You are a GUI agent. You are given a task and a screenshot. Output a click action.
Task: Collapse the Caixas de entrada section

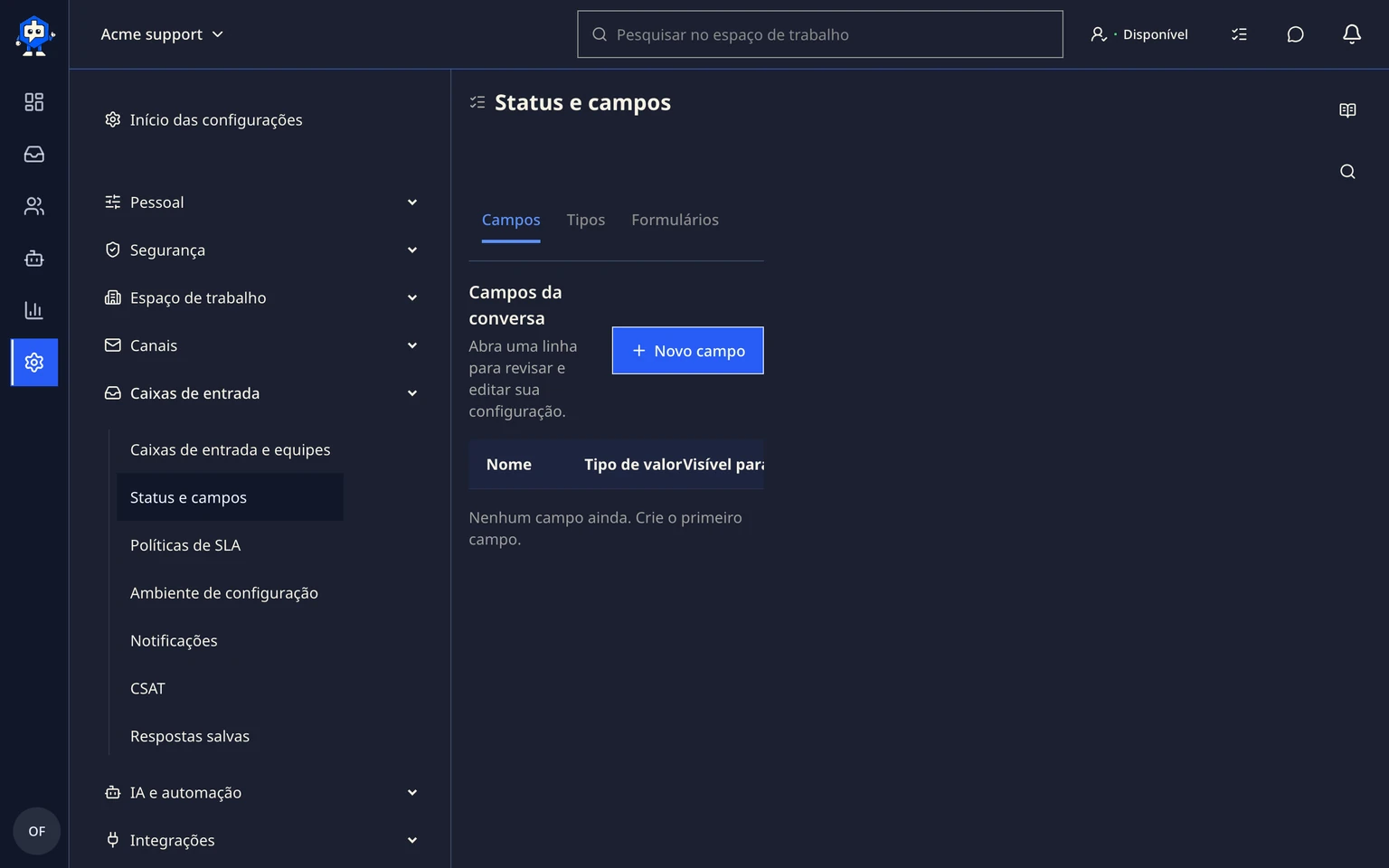coord(260,393)
